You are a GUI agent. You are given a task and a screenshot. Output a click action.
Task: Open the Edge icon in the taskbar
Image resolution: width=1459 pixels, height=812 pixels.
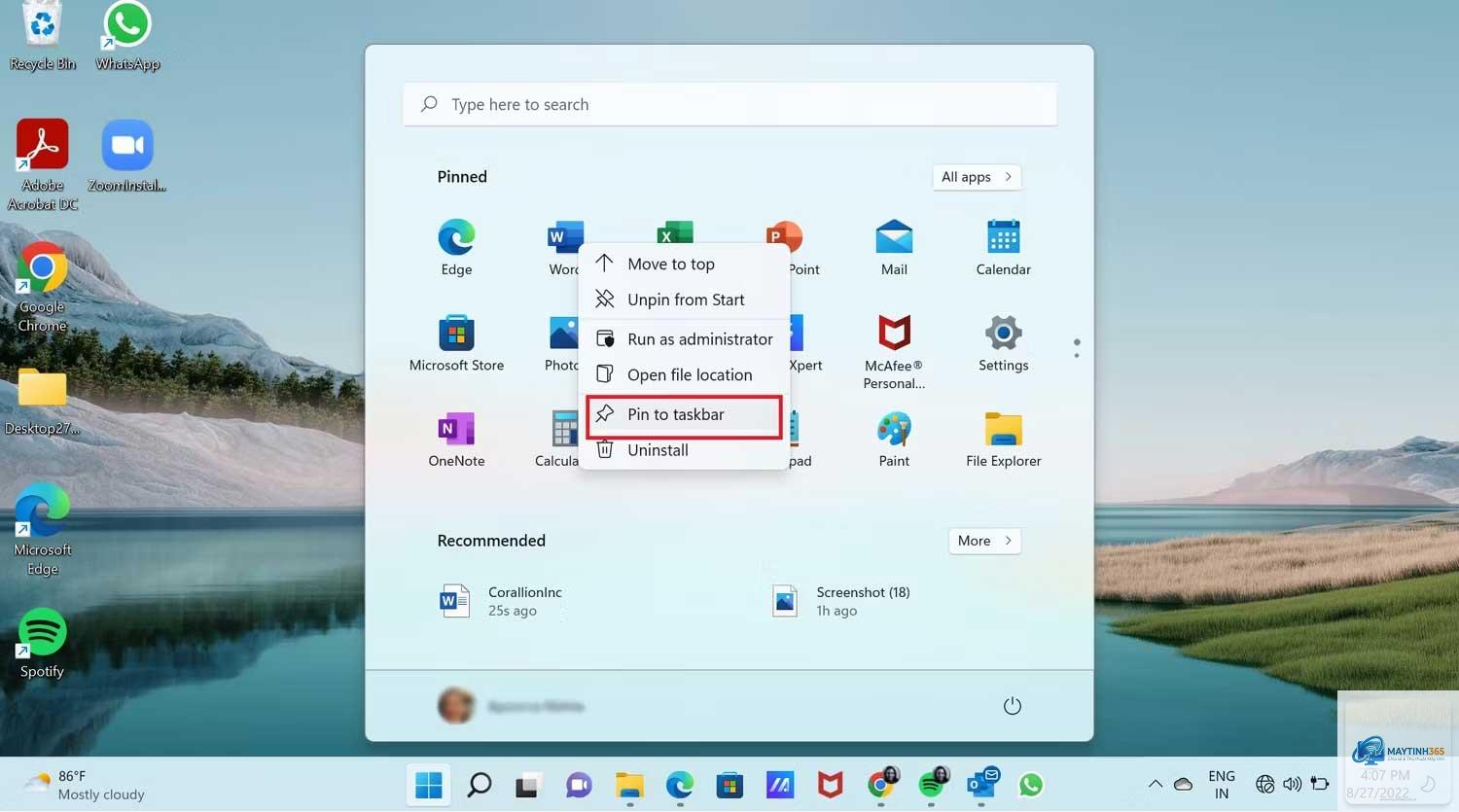[679, 784]
